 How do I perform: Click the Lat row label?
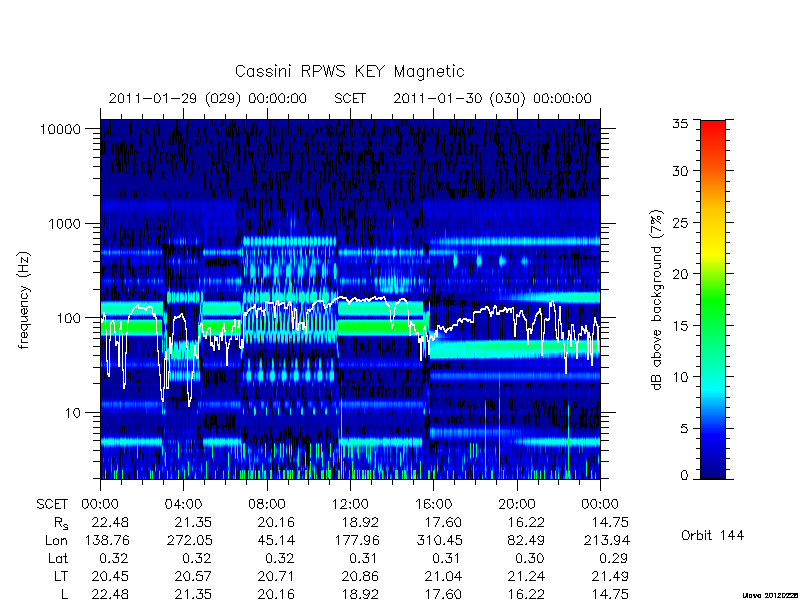(58, 559)
